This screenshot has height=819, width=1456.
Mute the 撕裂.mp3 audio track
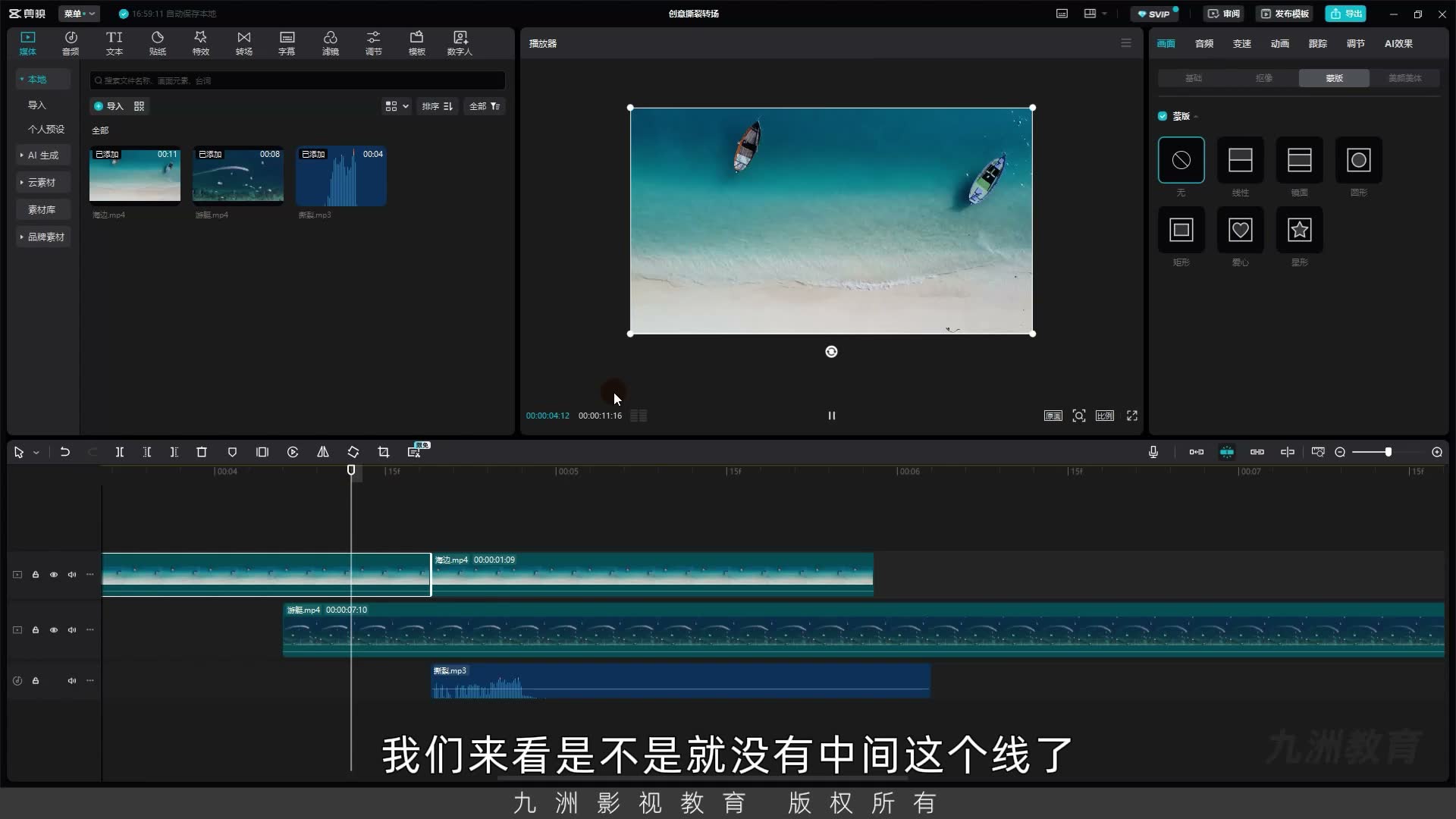[72, 681]
